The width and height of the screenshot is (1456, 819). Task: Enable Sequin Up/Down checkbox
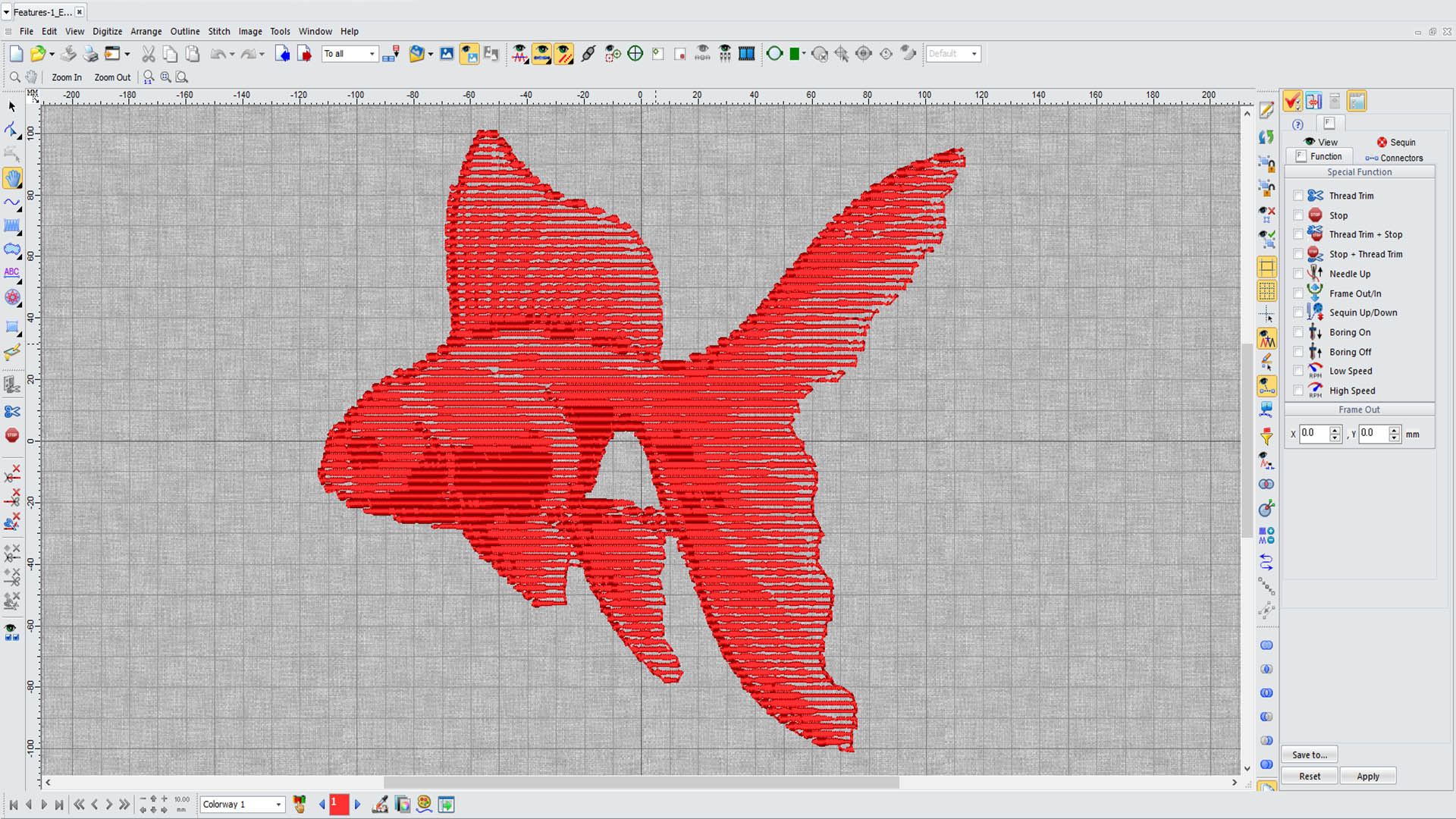tap(1298, 312)
